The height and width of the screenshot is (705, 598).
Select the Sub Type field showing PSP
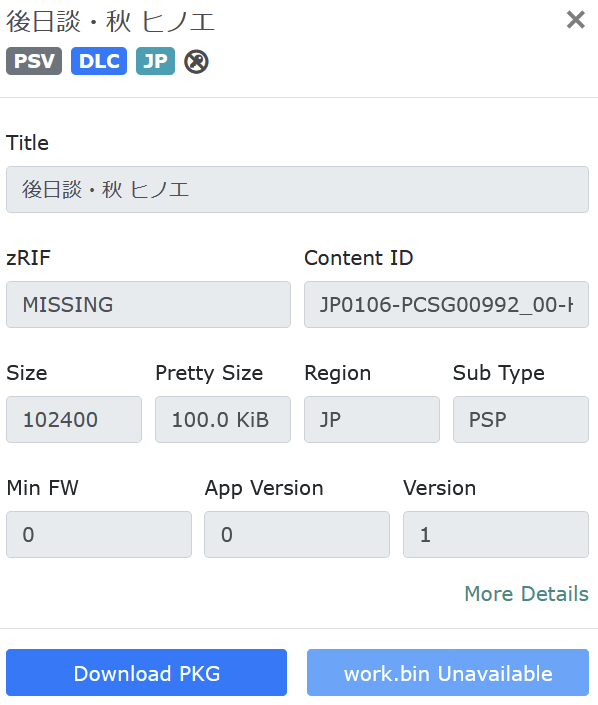pyautogui.click(x=521, y=419)
